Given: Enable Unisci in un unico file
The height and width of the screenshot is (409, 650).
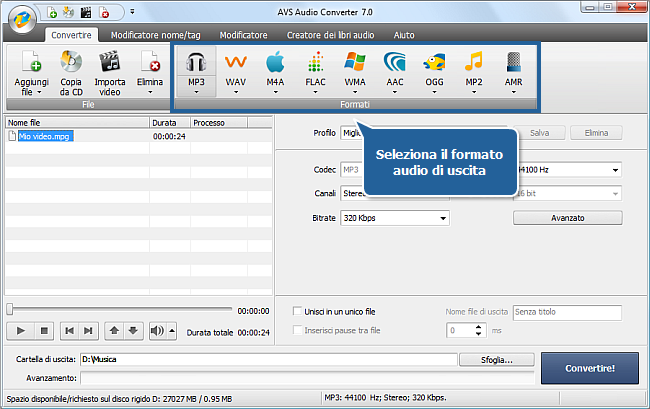Looking at the screenshot, I should [297, 312].
